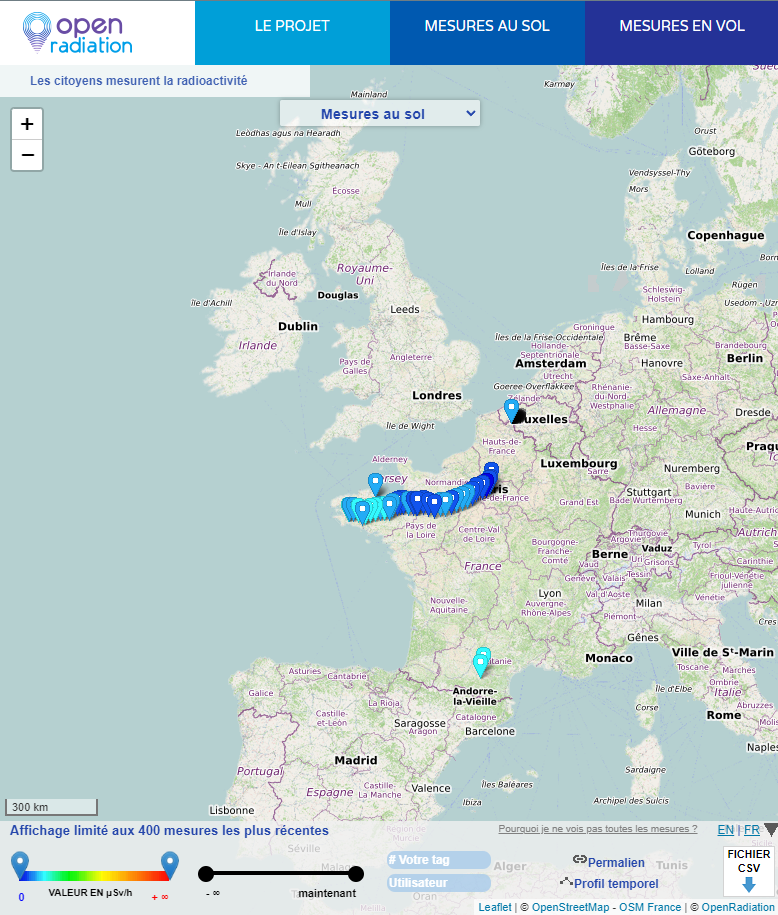
Task: Download the CSV file
Action: 748,870
